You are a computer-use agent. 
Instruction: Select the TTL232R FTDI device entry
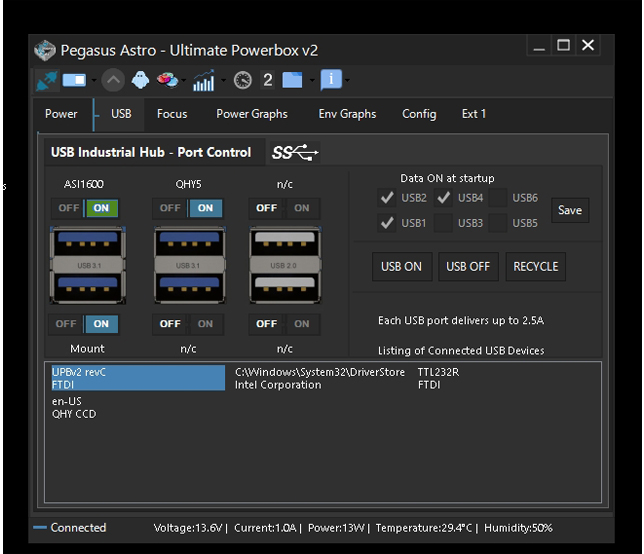point(438,378)
